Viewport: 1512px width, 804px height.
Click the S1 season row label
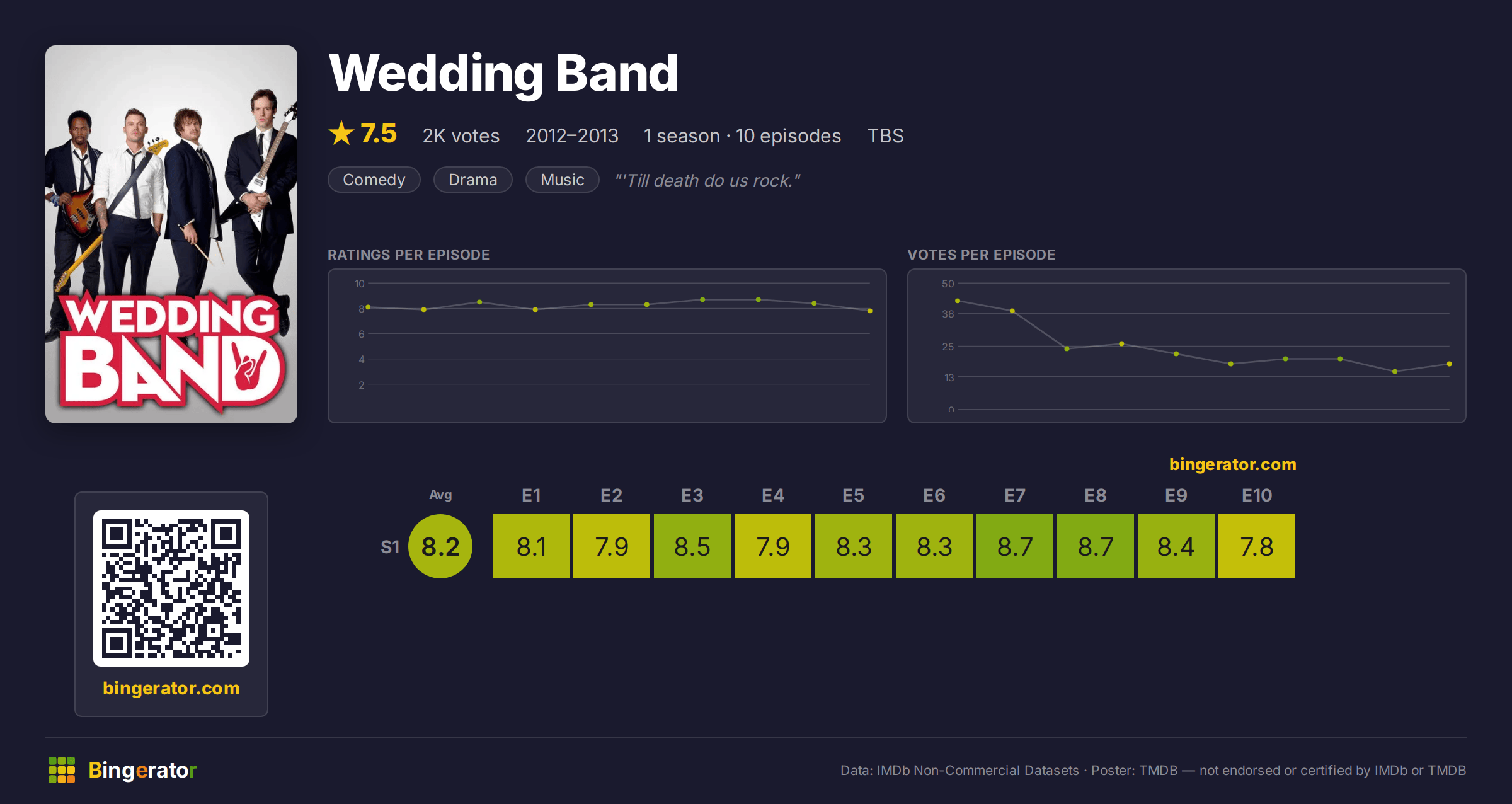(390, 547)
